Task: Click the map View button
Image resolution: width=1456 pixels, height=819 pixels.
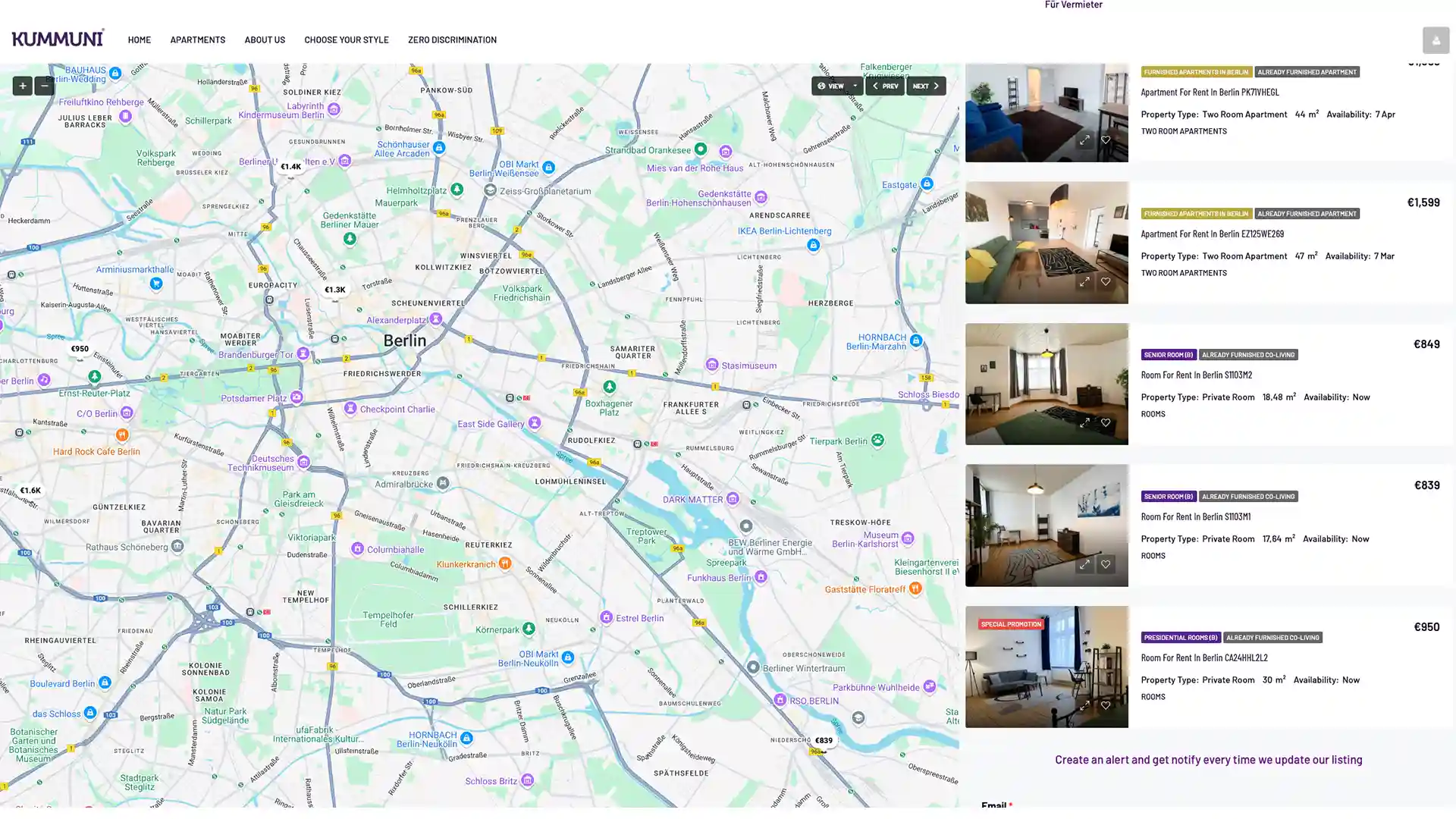Action: tap(830, 86)
